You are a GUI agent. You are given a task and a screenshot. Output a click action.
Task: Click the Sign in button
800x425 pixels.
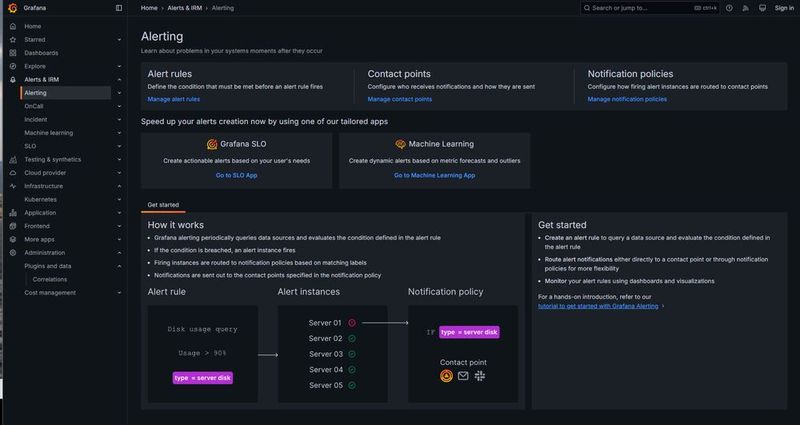coord(784,8)
